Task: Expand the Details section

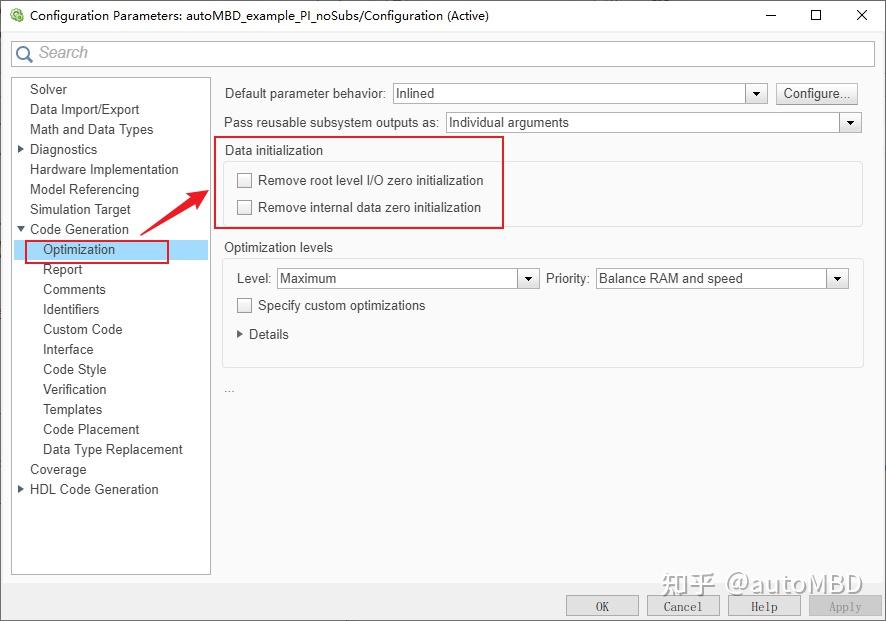Action: point(240,335)
